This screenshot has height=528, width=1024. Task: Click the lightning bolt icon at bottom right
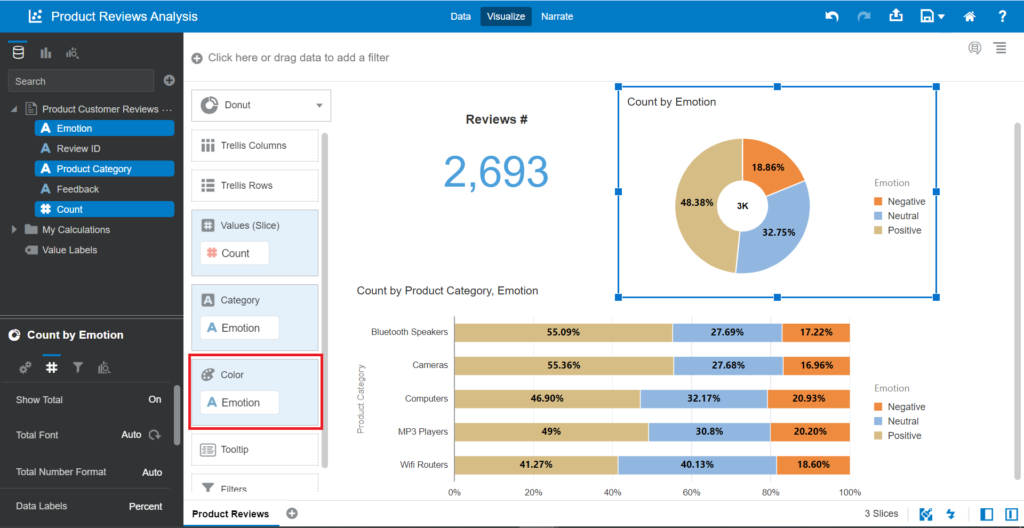tap(951, 514)
